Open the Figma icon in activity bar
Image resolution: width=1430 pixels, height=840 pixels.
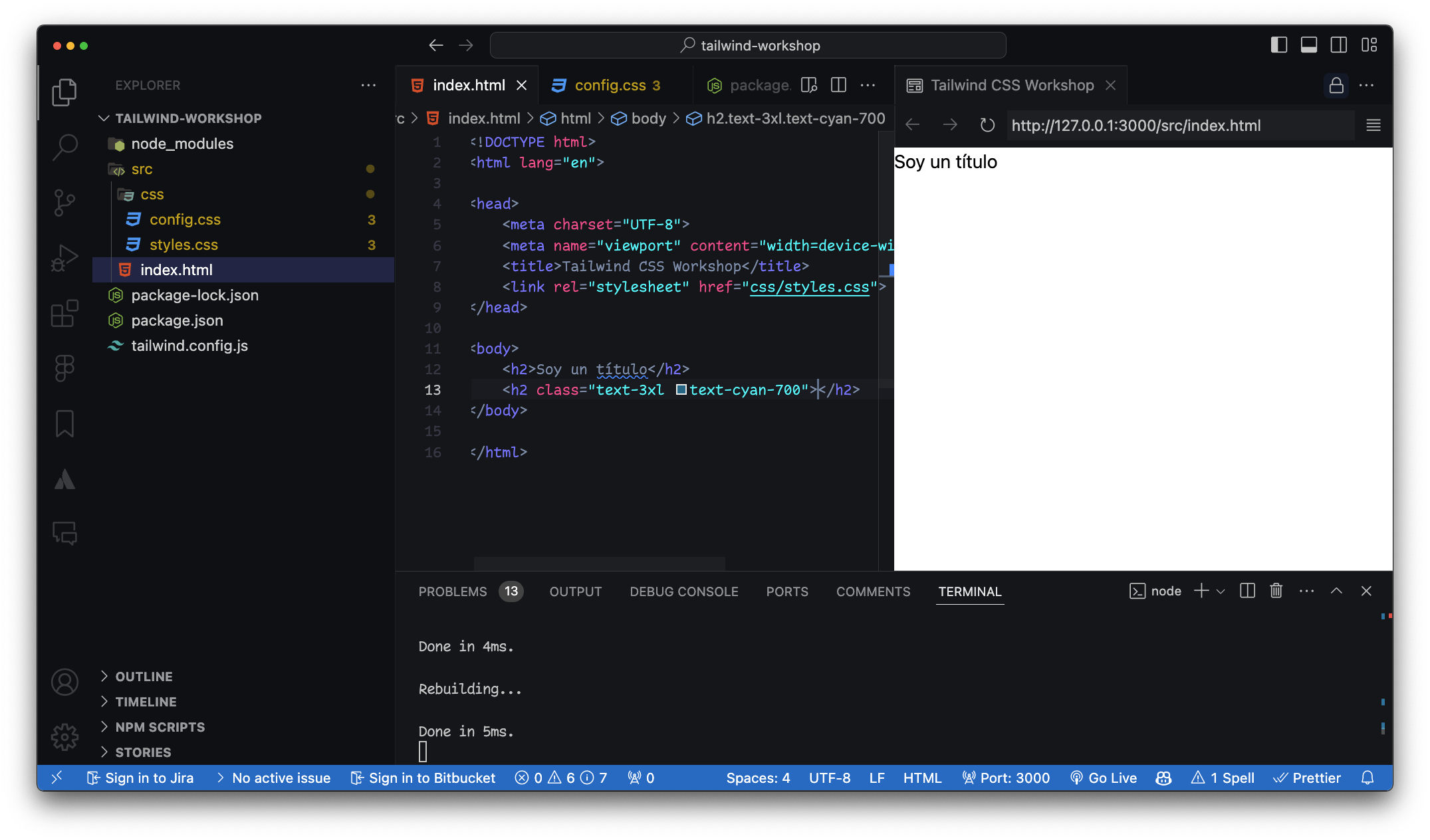64,368
